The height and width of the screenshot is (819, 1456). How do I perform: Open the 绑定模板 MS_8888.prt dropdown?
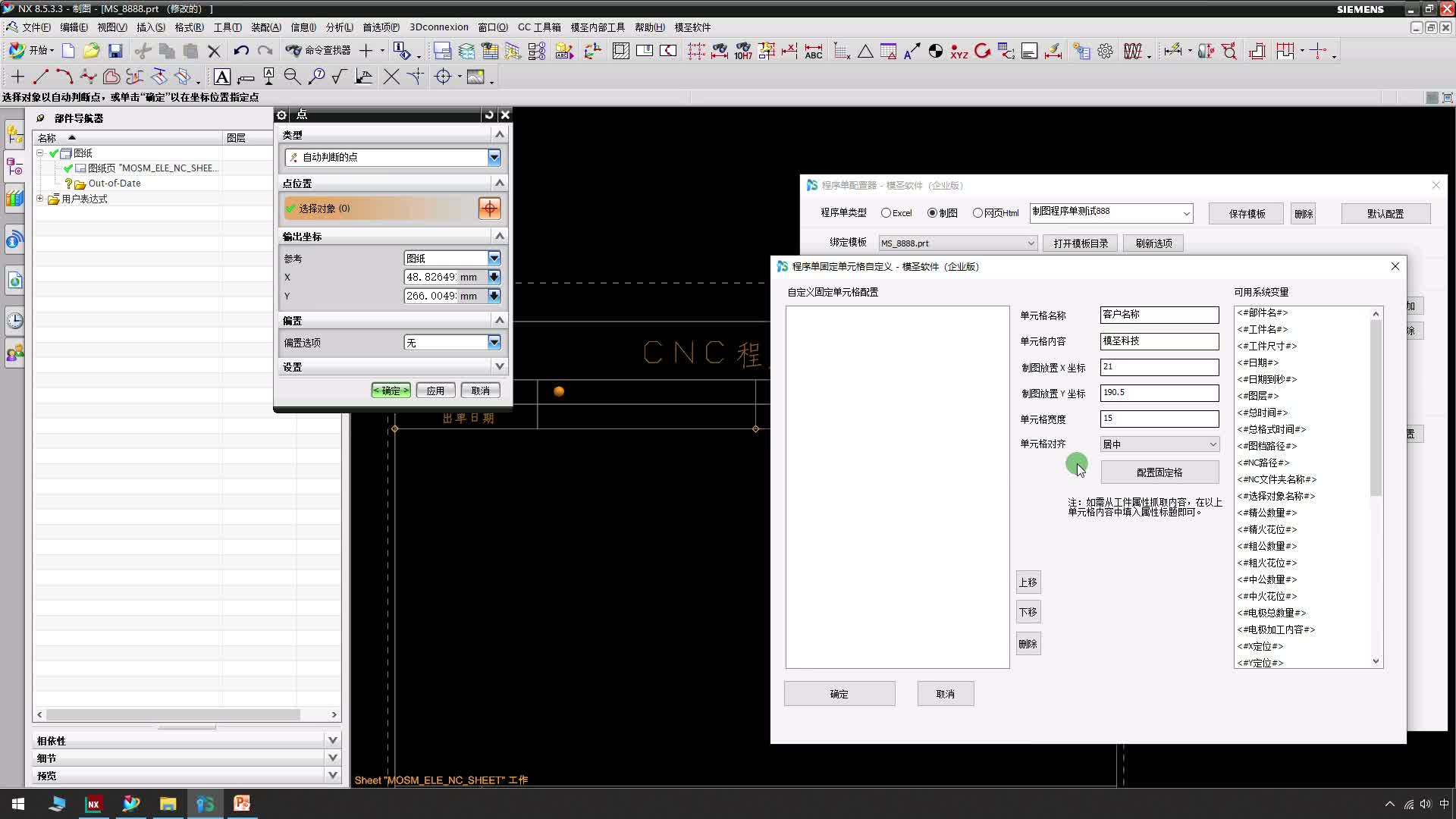click(x=958, y=243)
